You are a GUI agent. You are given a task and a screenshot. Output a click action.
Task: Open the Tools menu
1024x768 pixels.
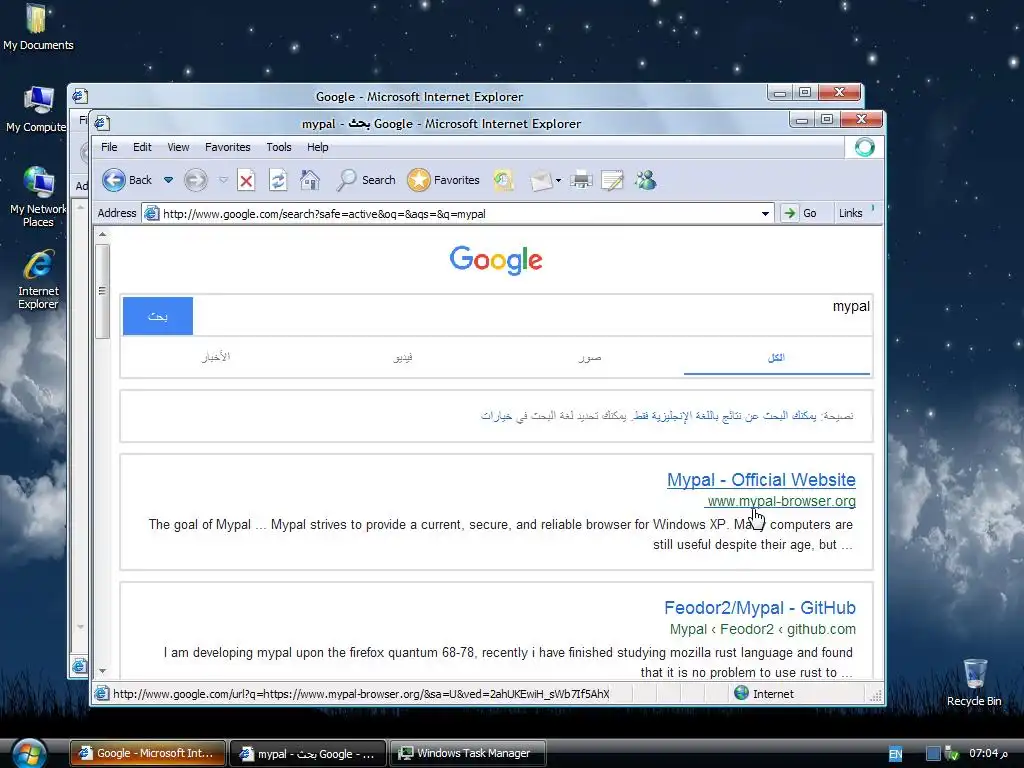(279, 147)
